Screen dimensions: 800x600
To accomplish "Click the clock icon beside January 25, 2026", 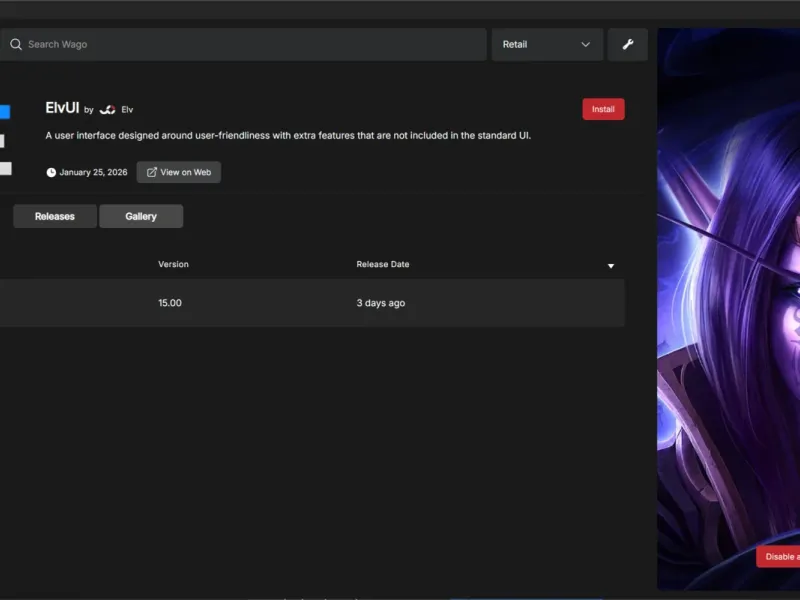I will [x=51, y=172].
